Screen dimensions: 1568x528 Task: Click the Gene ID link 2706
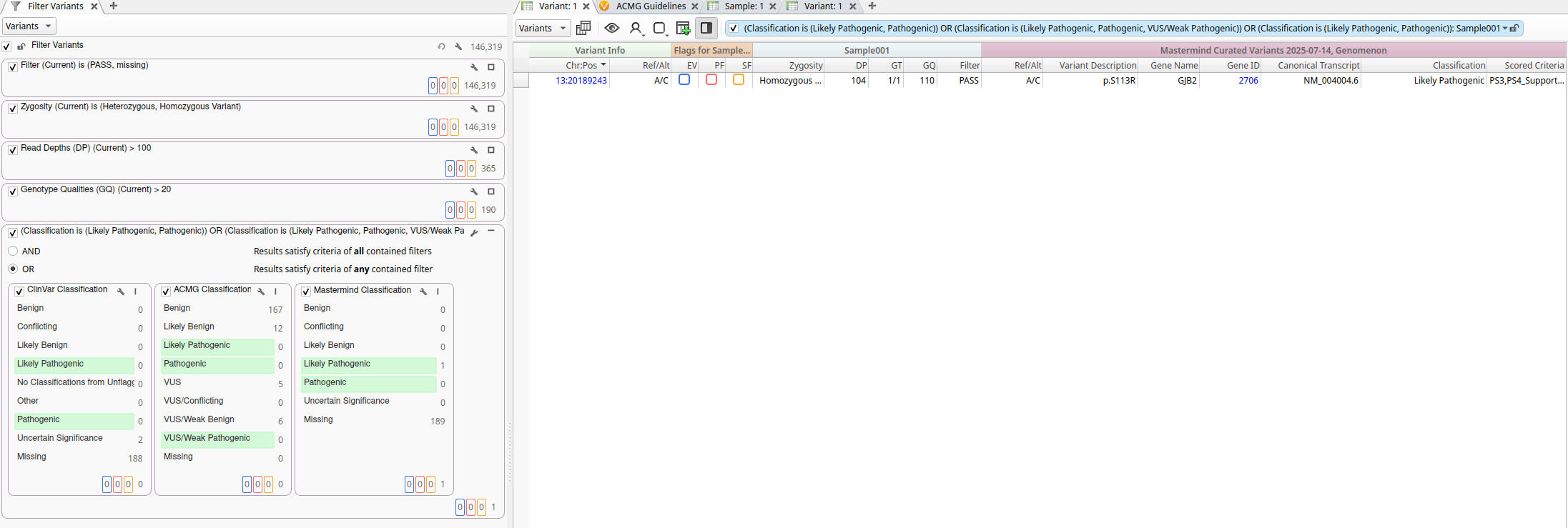(1248, 81)
